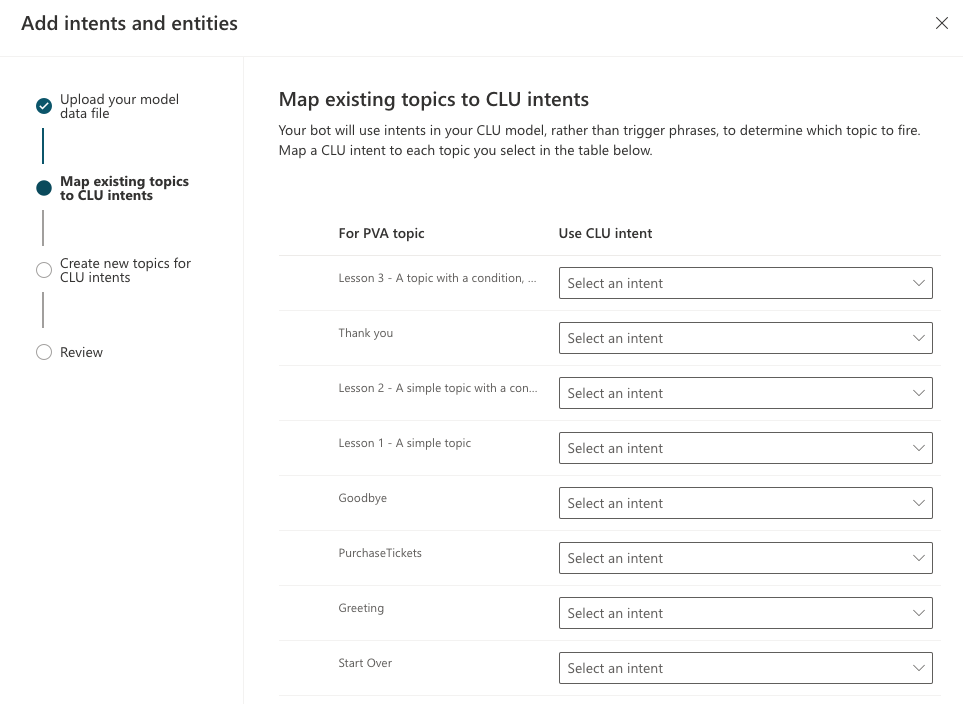Jump to the Review step

click(x=81, y=352)
